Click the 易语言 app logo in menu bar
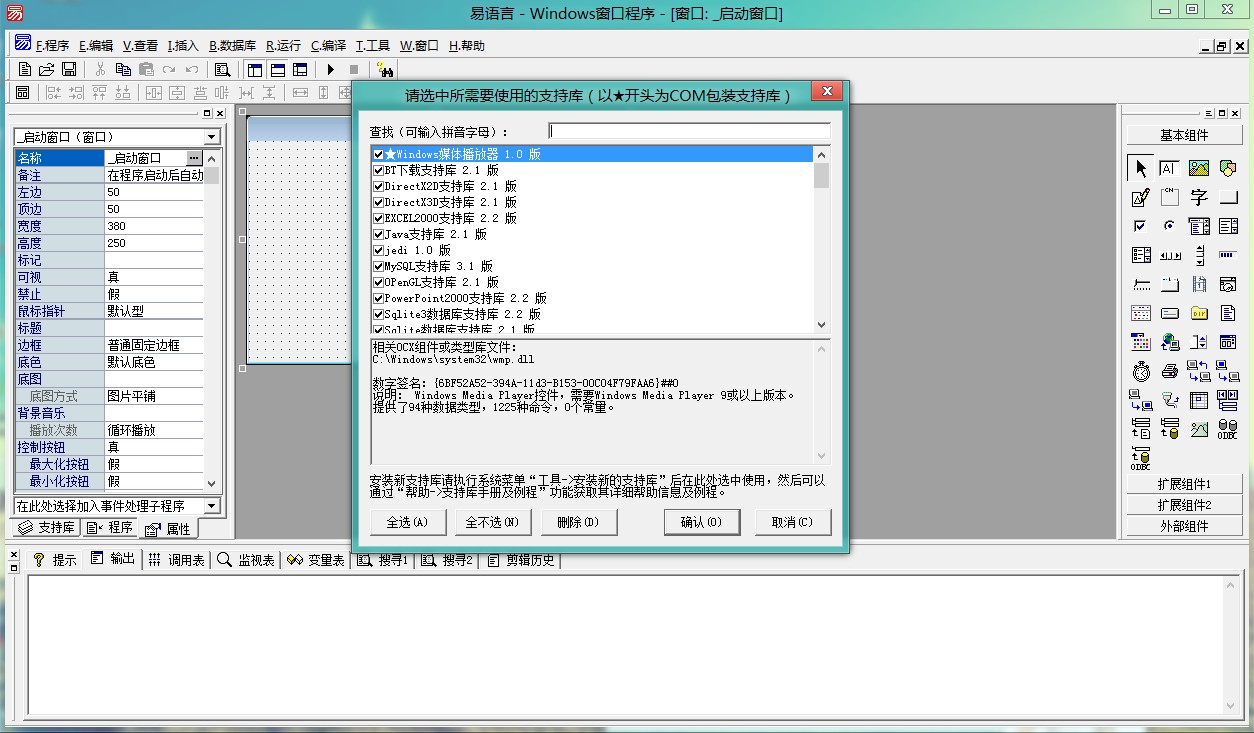 pos(23,44)
